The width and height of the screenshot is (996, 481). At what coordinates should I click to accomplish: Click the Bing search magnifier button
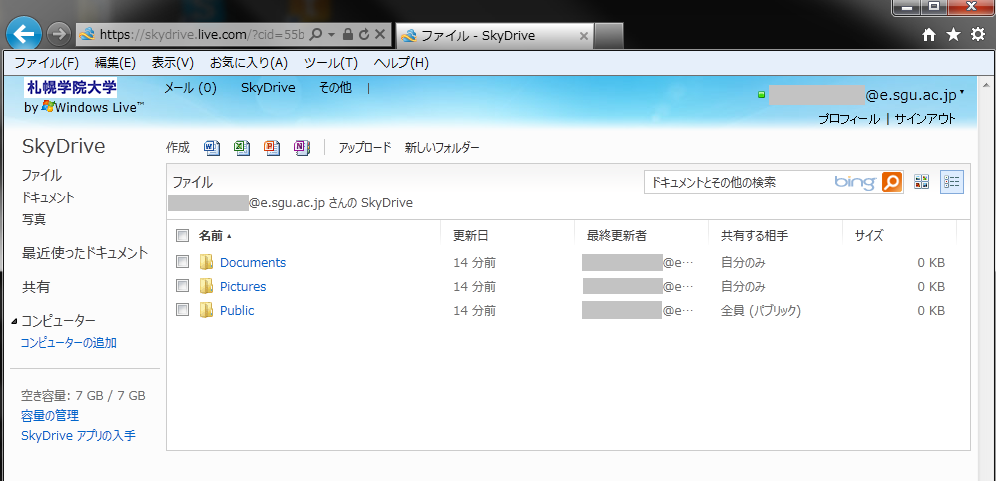pyautogui.click(x=892, y=182)
